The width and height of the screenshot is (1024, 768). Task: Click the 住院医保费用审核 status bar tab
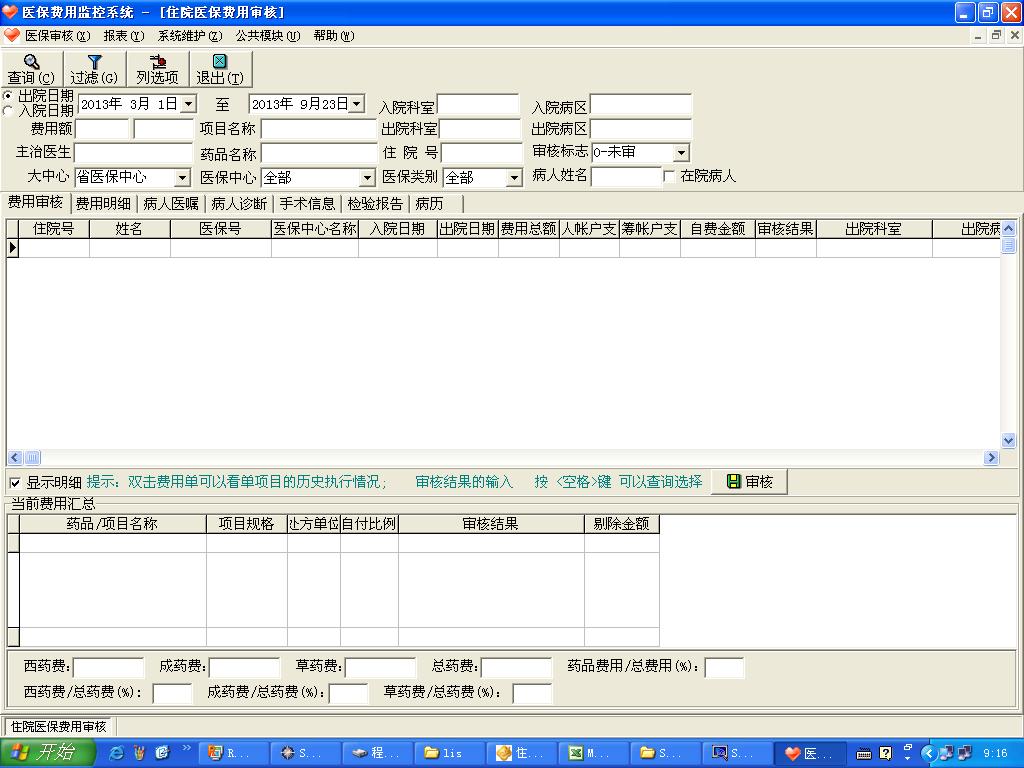coord(58,726)
